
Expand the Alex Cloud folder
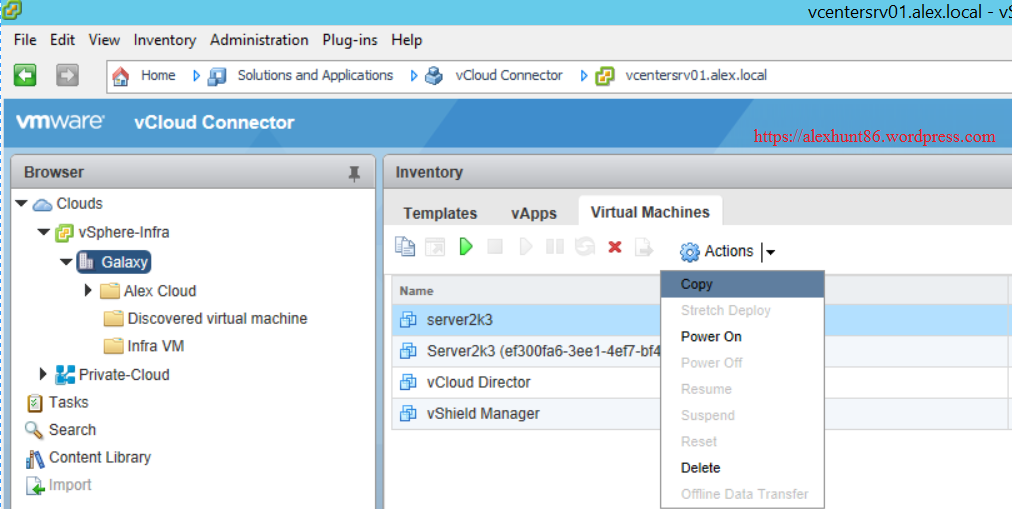point(88,291)
